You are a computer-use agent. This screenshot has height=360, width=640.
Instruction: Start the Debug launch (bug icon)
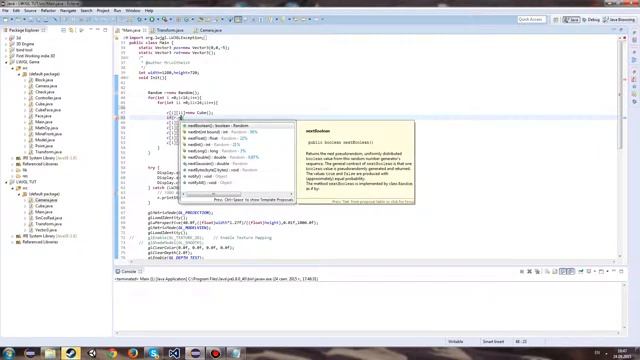tap(140, 19)
